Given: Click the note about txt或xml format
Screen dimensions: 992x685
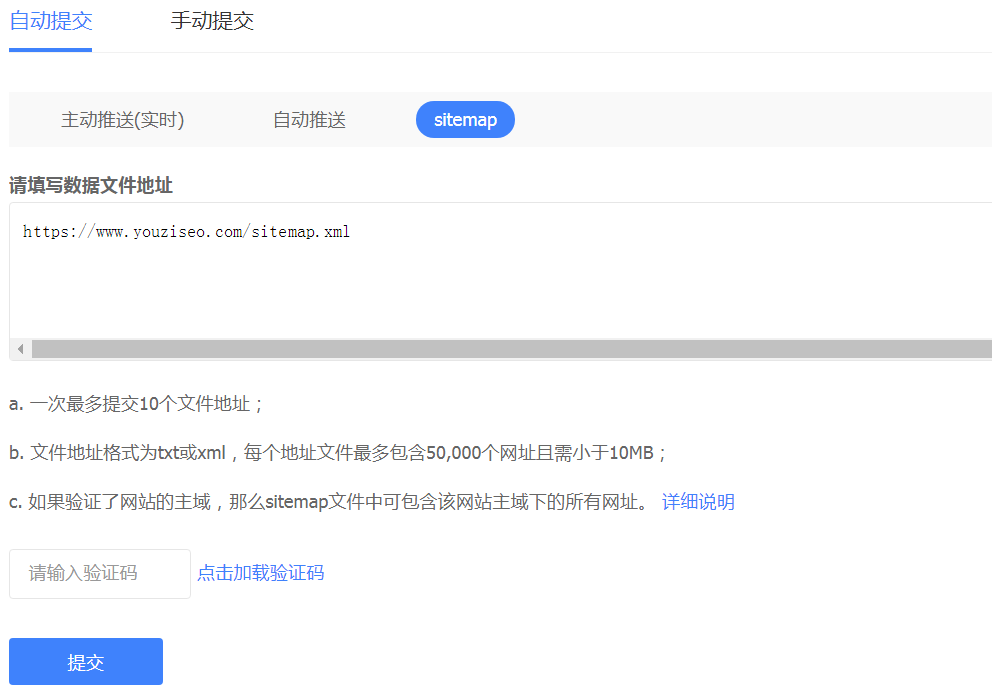Looking at the screenshot, I should click(338, 453).
